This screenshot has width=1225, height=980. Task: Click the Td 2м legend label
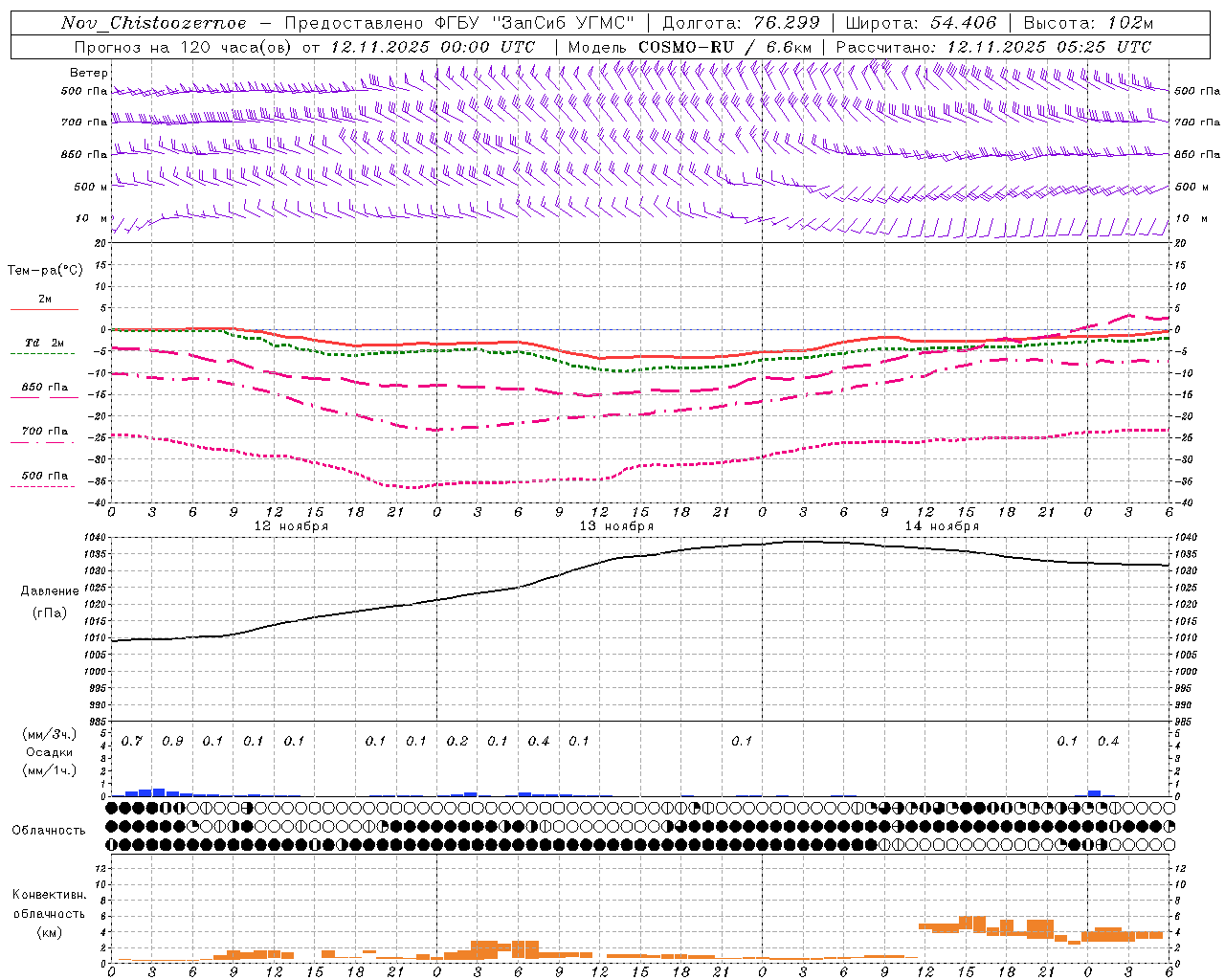pyautogui.click(x=45, y=343)
